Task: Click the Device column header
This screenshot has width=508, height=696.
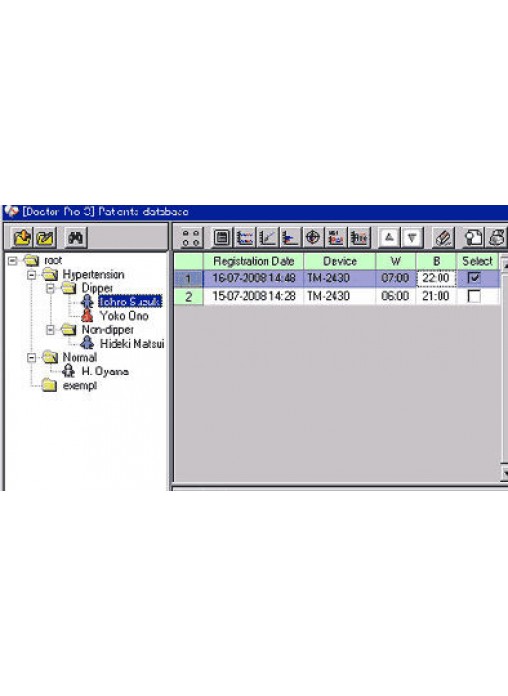Action: 340,261
